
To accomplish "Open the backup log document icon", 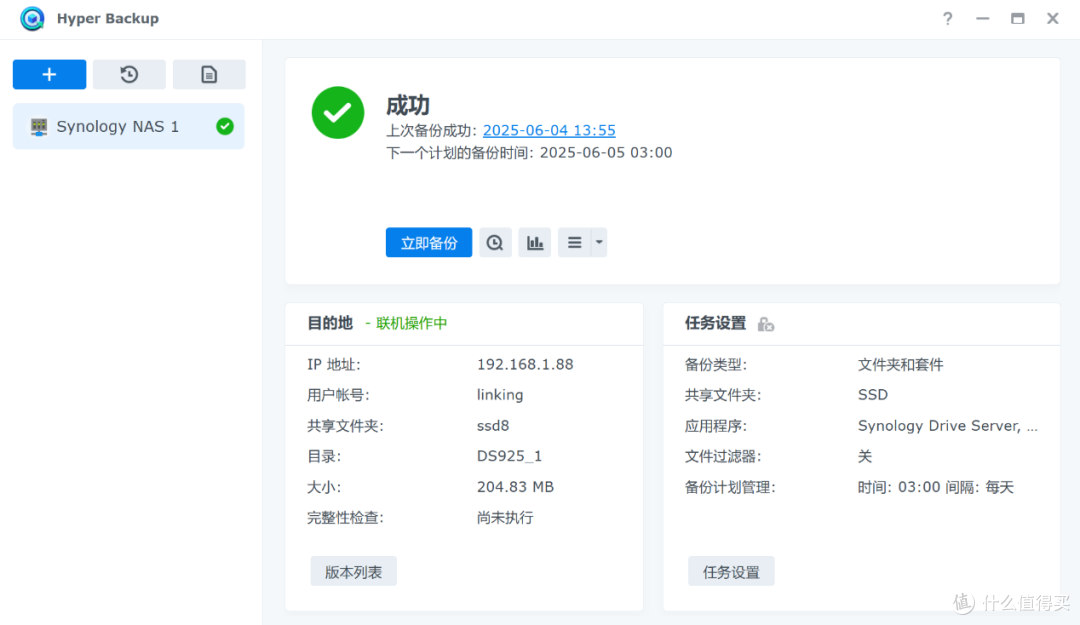I will coord(209,74).
